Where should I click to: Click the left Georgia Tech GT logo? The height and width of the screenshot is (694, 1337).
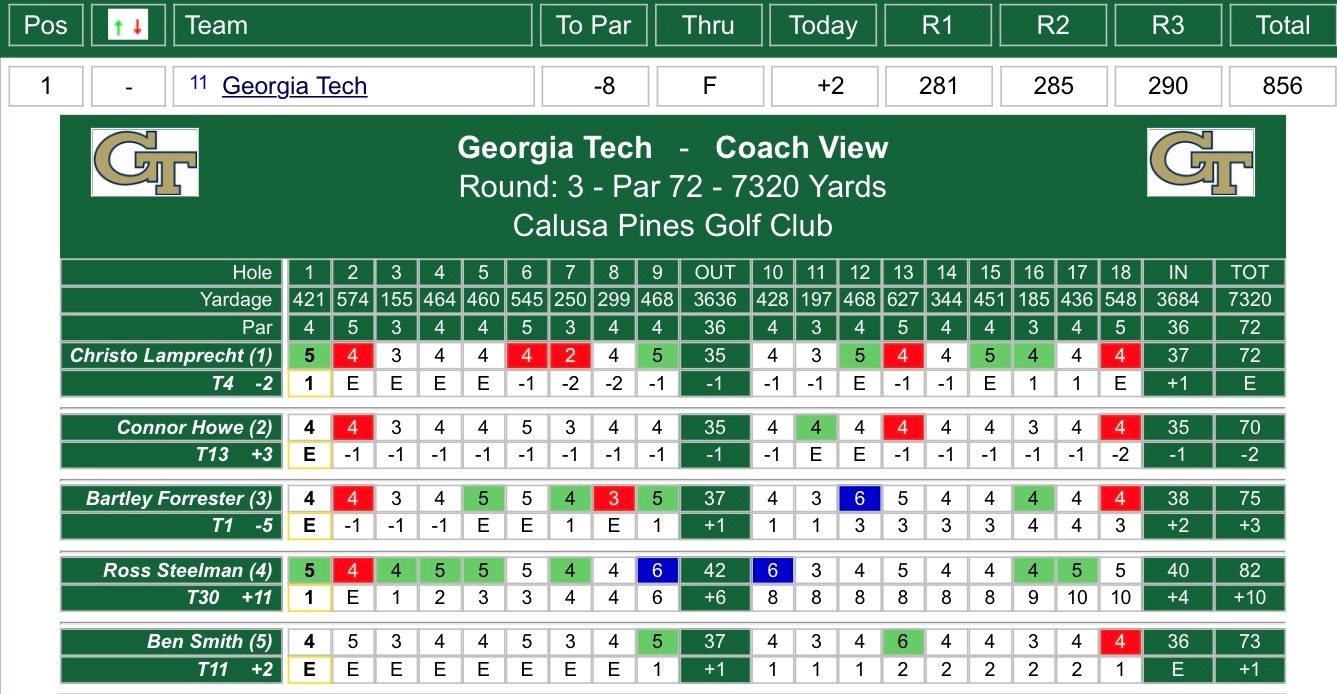point(145,162)
